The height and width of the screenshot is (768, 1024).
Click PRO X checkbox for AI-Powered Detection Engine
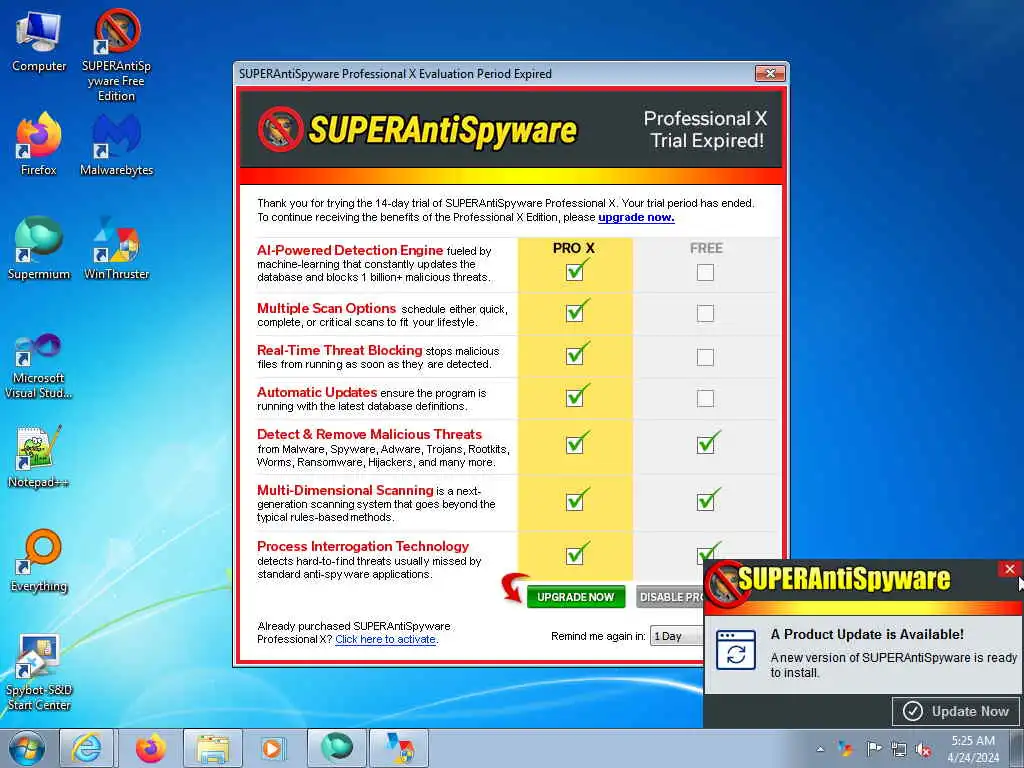[575, 271]
